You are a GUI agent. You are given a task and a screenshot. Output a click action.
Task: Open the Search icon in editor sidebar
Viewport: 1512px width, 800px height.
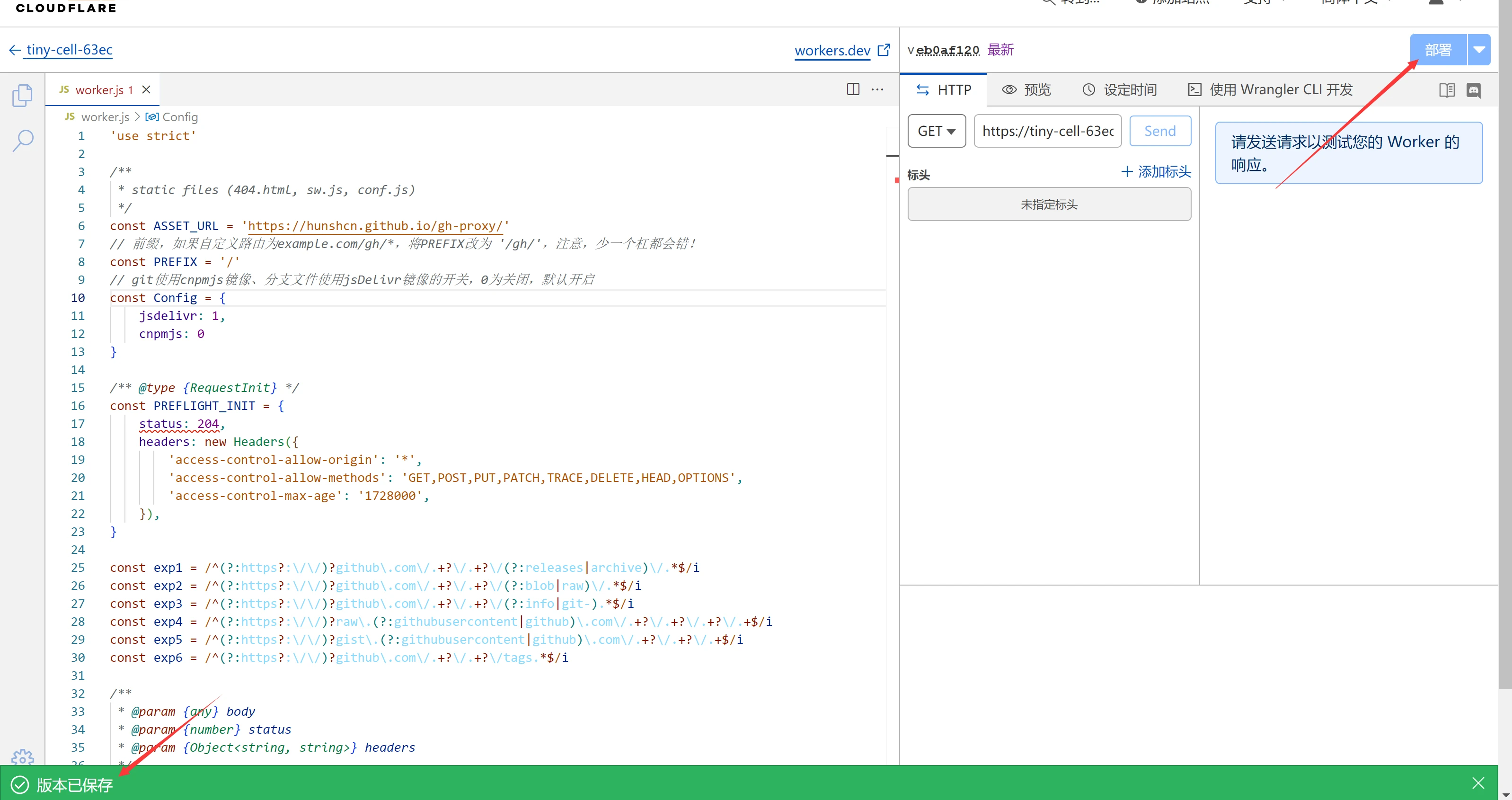(22, 140)
